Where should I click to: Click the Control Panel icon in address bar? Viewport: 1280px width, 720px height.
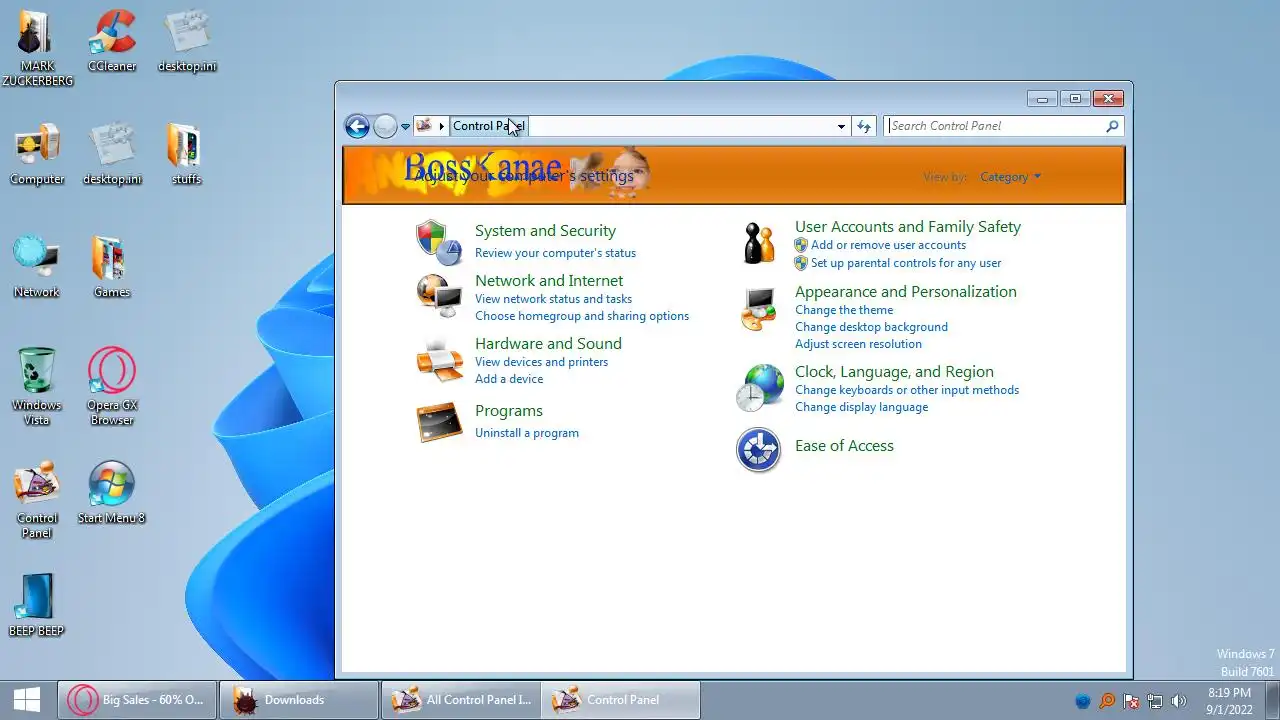(424, 125)
